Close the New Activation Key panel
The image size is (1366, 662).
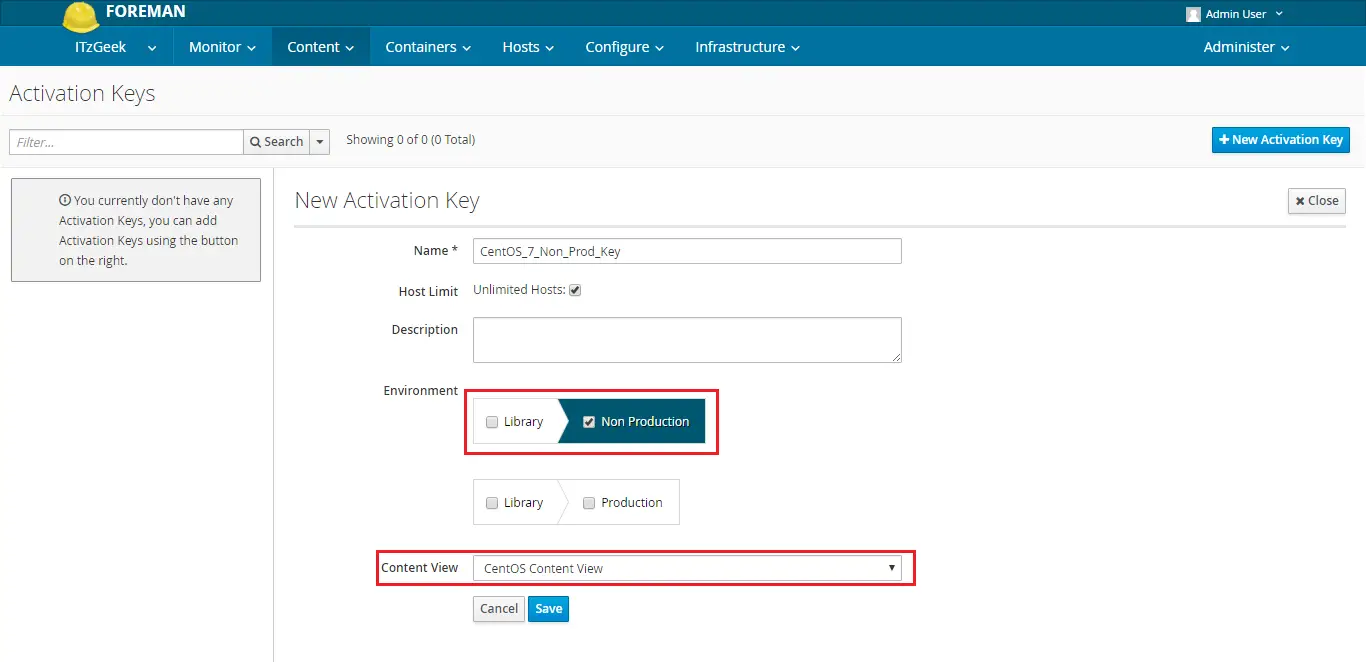coord(1316,201)
